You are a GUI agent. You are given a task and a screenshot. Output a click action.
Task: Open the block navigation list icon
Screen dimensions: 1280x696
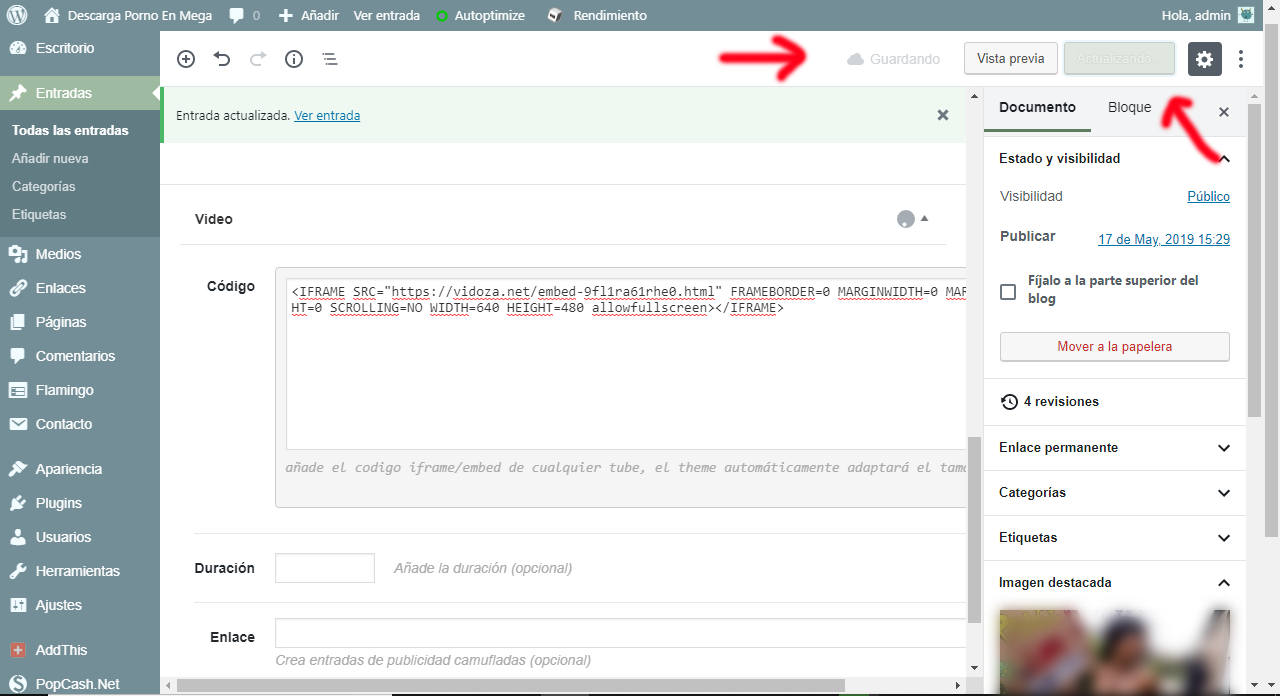[330, 59]
